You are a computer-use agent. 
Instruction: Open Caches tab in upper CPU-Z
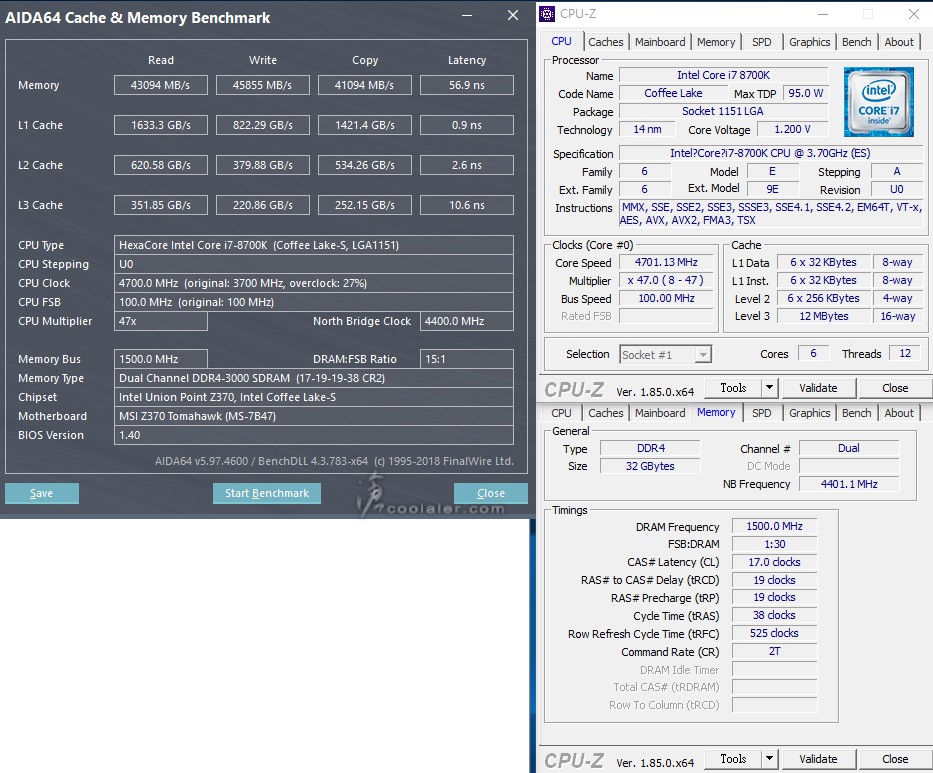(606, 42)
